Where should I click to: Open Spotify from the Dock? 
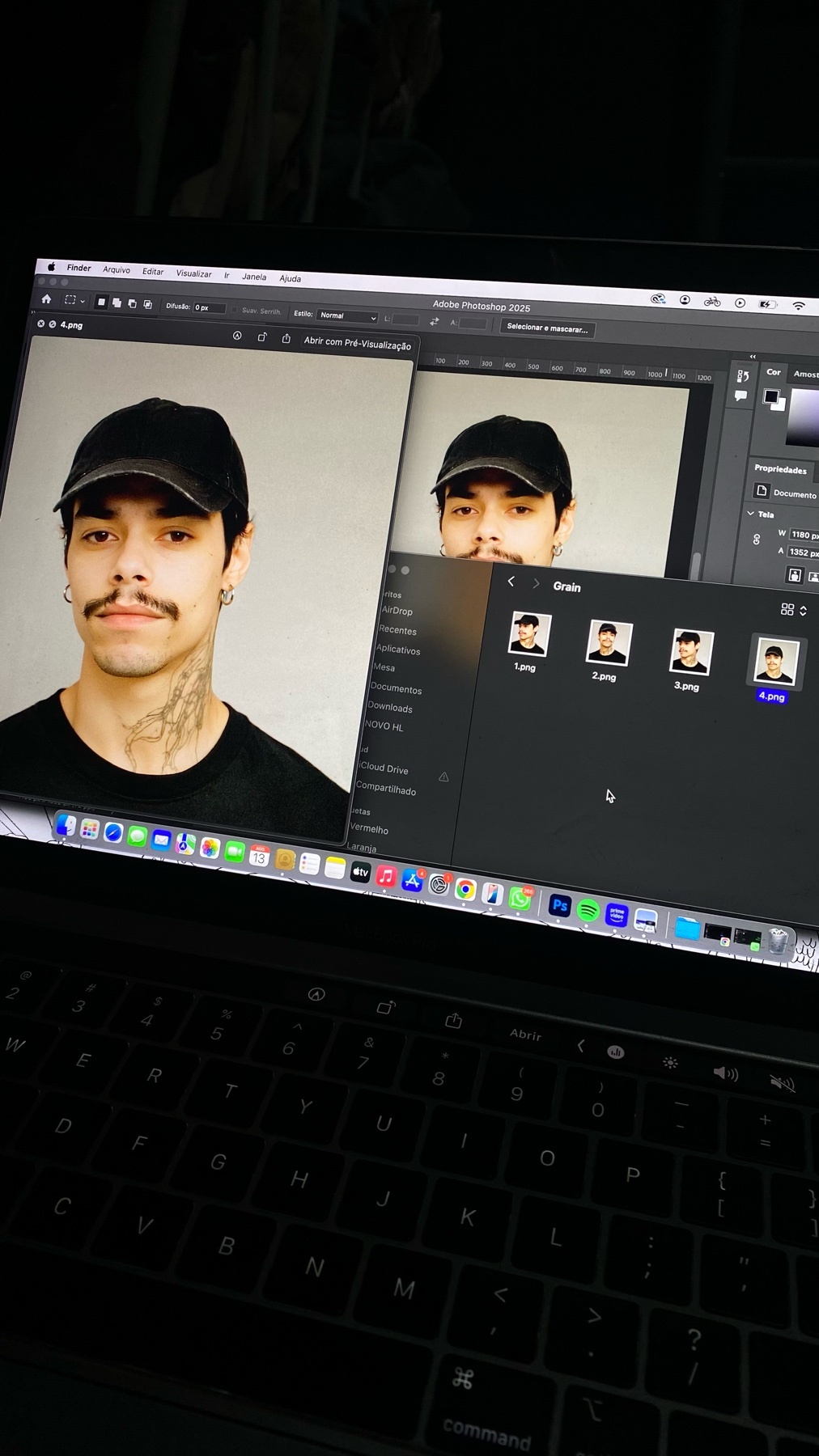588,910
